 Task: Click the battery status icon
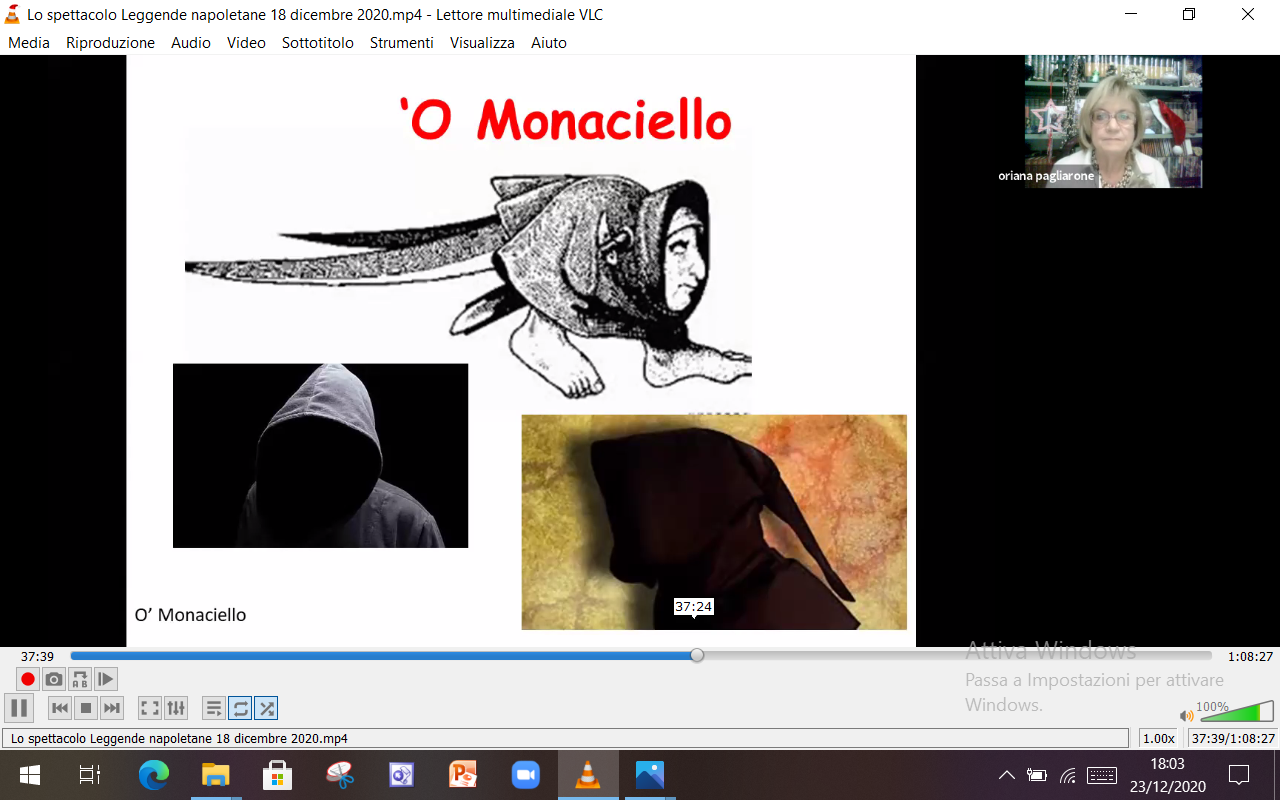(1037, 775)
